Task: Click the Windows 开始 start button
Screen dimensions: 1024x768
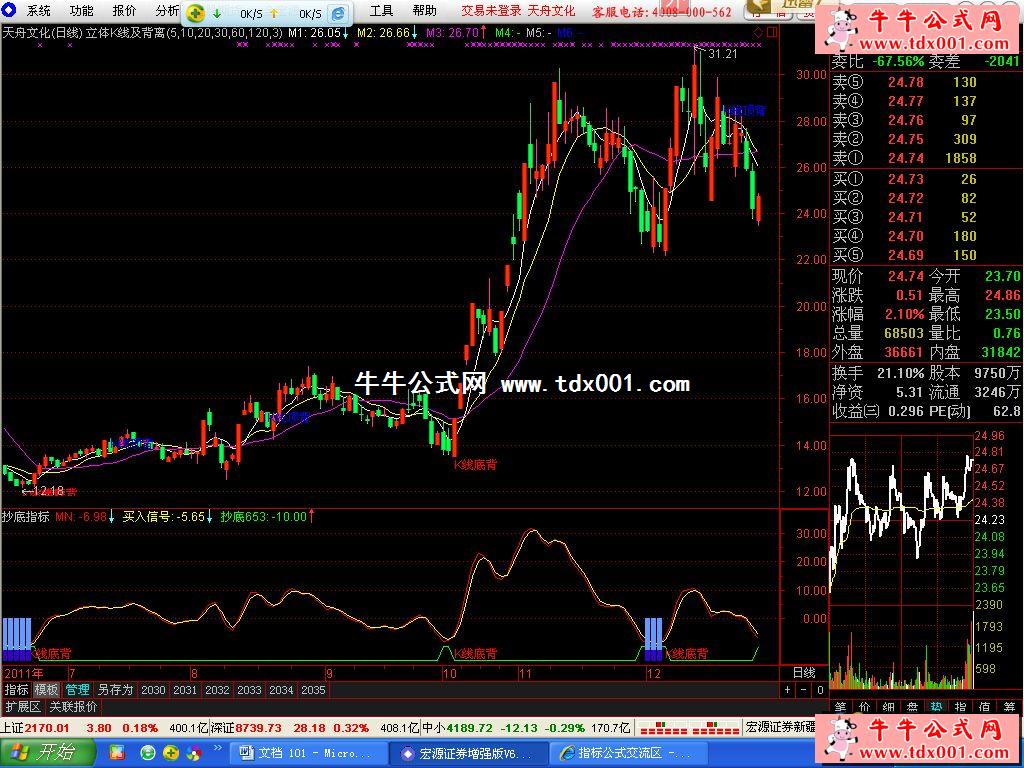Action: pyautogui.click(x=47, y=752)
